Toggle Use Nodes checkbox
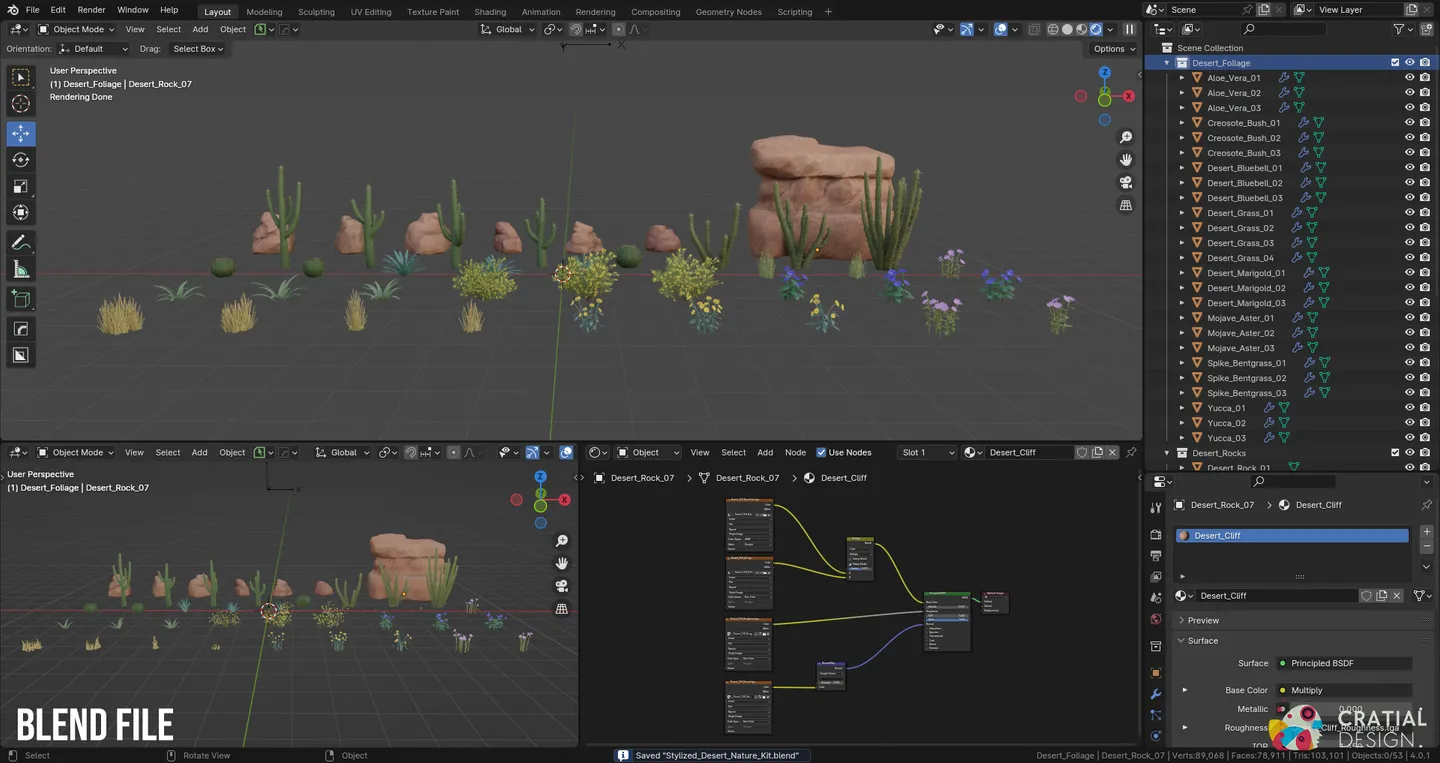 (821, 453)
